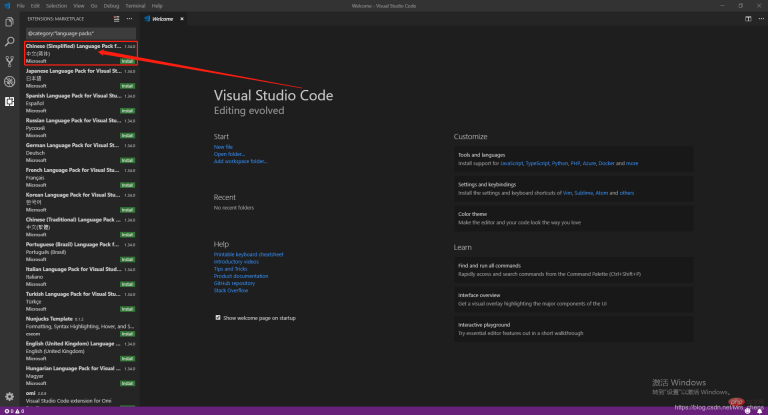Screen dimensions: 768x415
Task: Select Japanese Language Pack title
Action: point(73,71)
